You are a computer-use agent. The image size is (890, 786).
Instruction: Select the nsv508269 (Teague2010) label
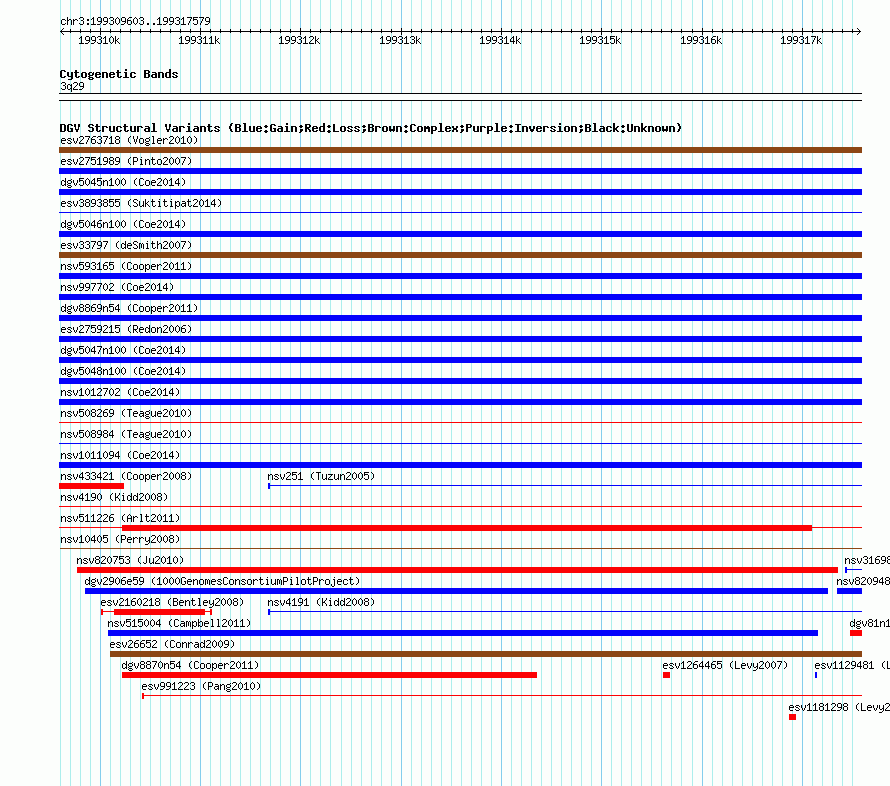click(x=126, y=413)
